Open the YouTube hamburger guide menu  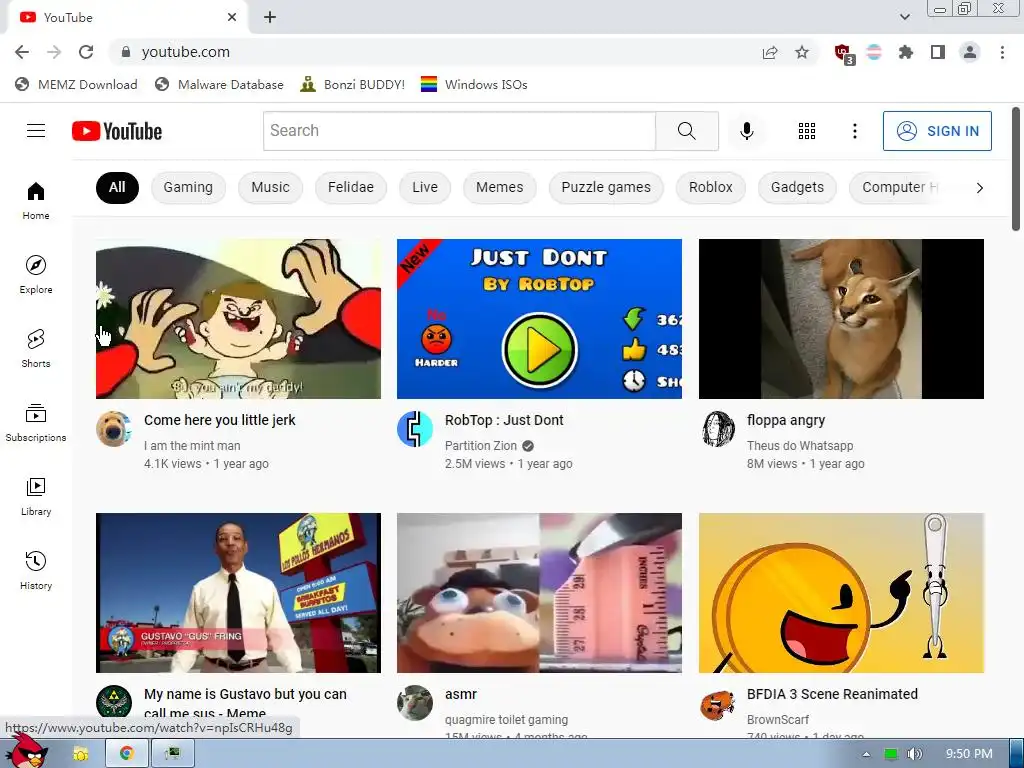(36, 131)
